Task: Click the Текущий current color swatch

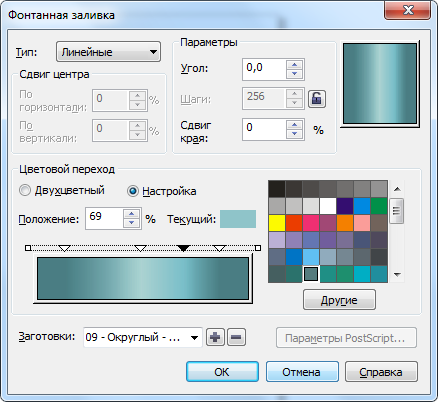Action: [x=238, y=219]
